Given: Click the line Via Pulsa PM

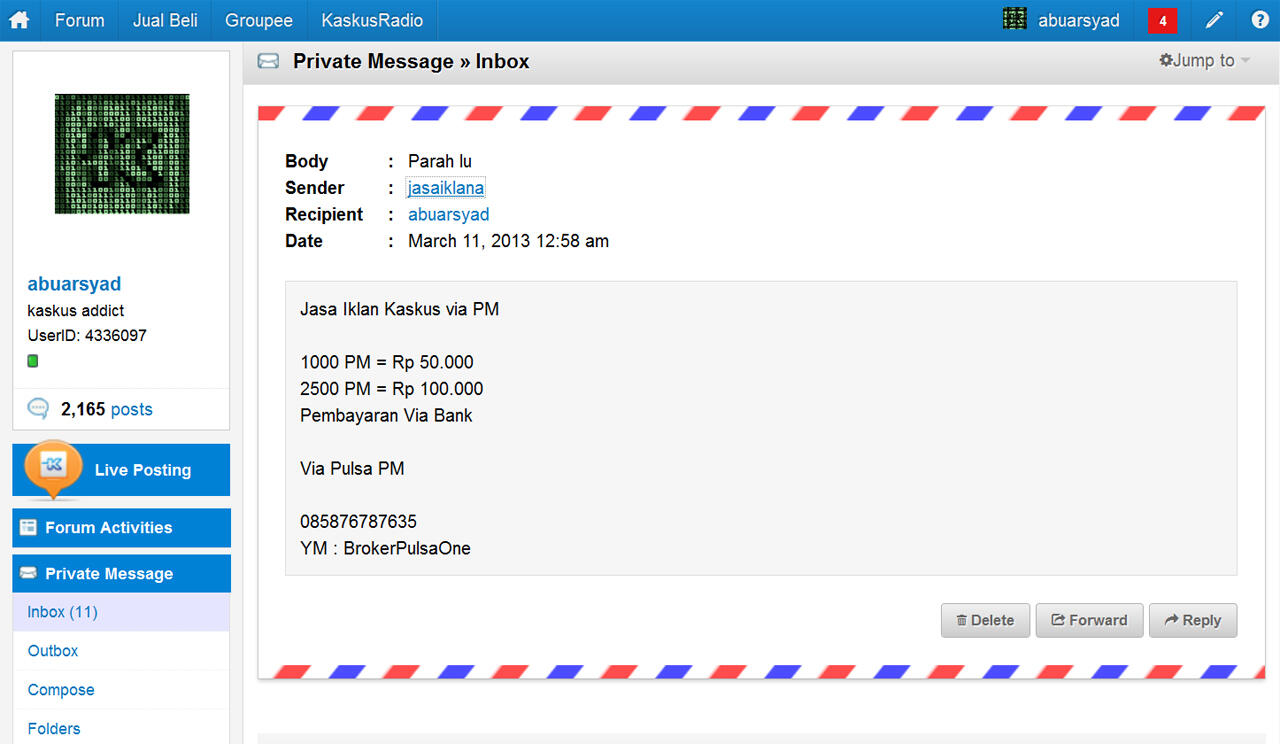Looking at the screenshot, I should pyautogui.click(x=352, y=468).
